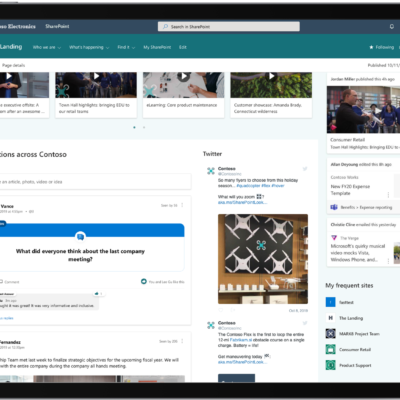This screenshot has height=400, width=400.
Task: Click the 'Seen by' count on Vance's post
Action: click(x=169, y=205)
